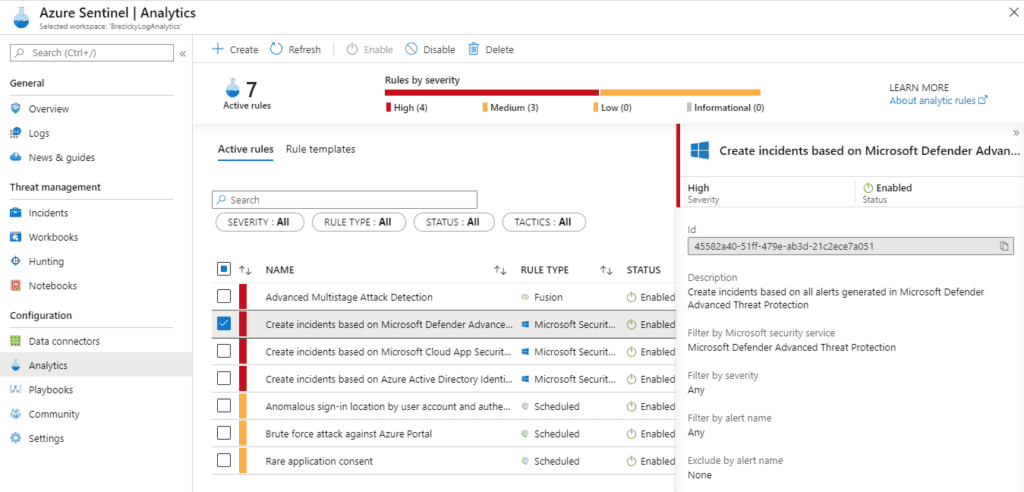Open the TACTICS : All filter
The image size is (1024, 492).
[543, 222]
